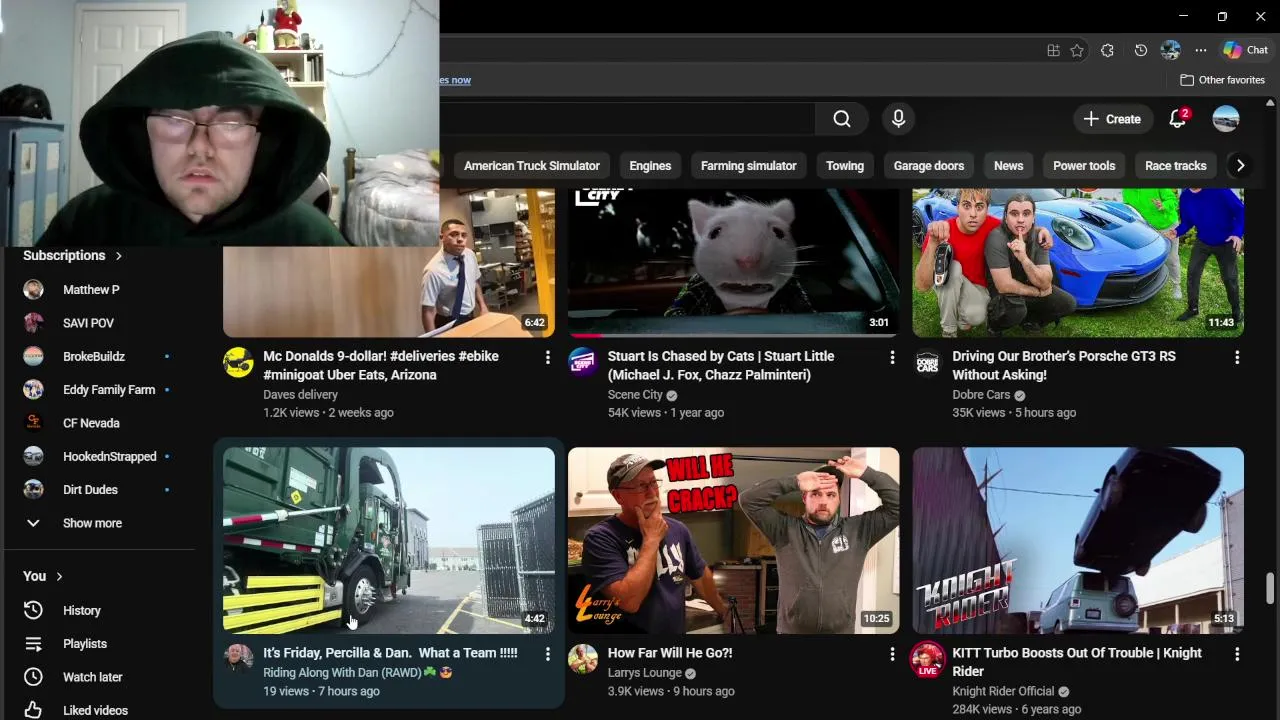Click in the YouTube search field

point(627,119)
